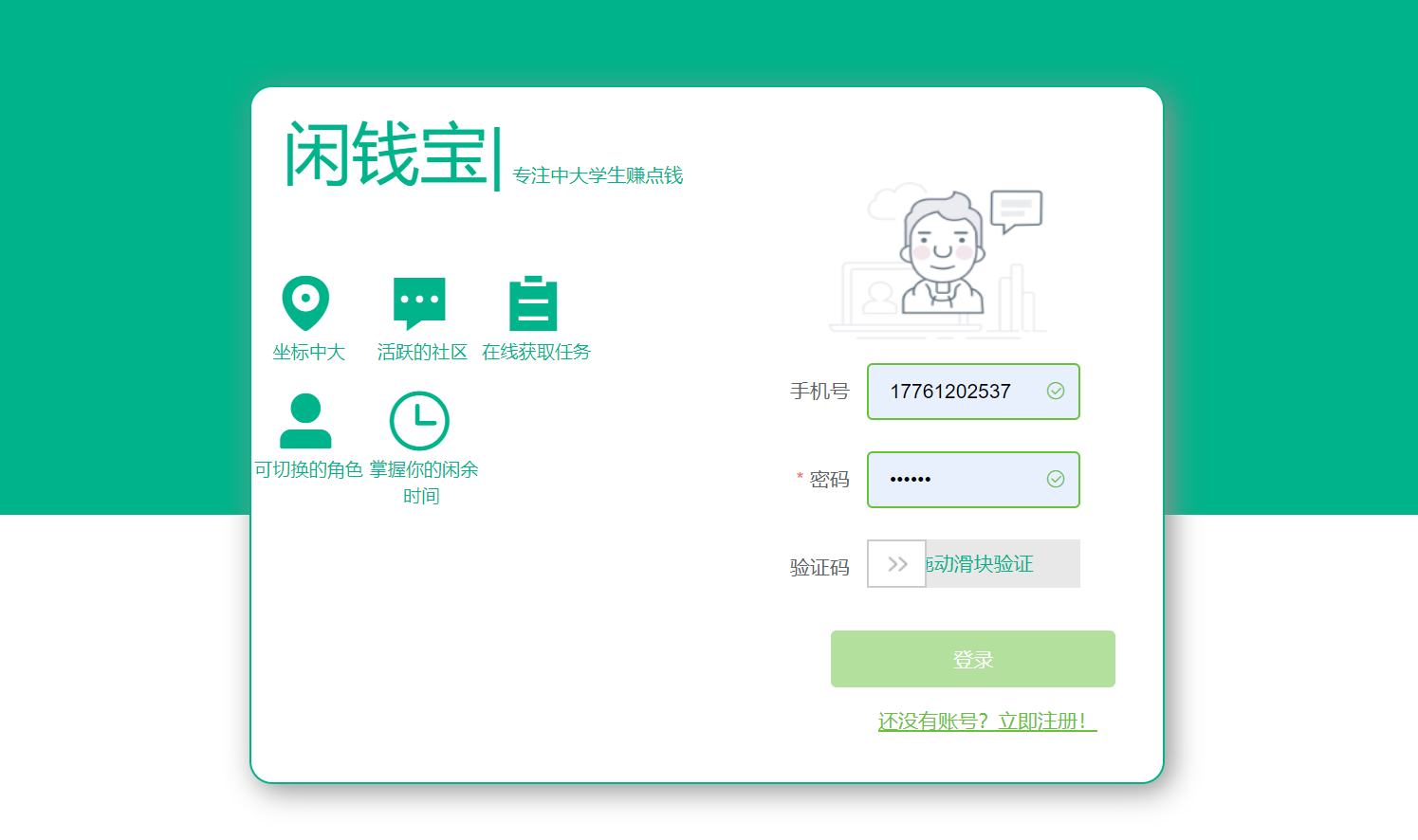This screenshot has height=840, width=1418.
Task: Open the 还没有账号？立即注册 register link
Action: (986, 721)
